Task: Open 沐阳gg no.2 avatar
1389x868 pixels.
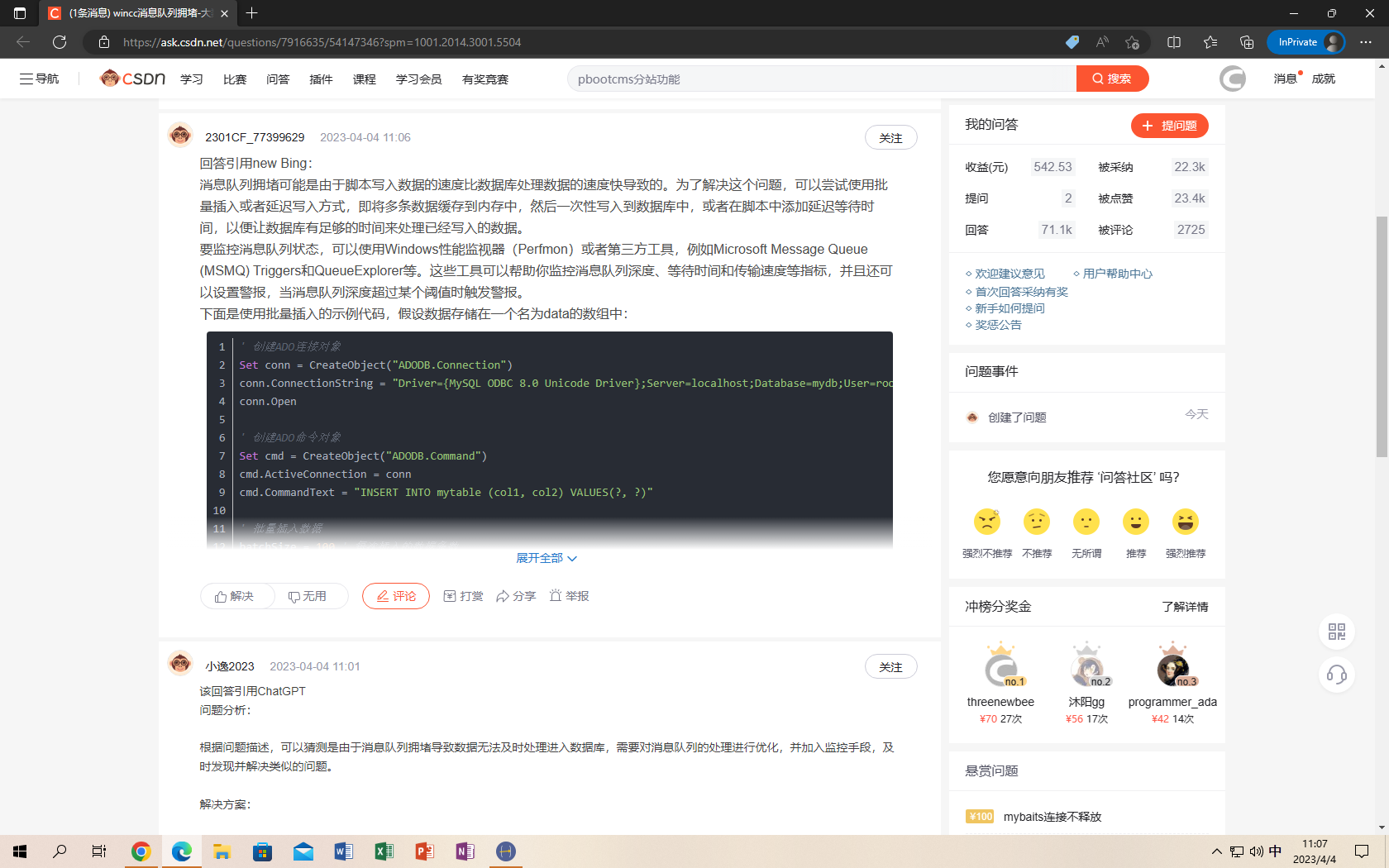Action: click(x=1087, y=669)
